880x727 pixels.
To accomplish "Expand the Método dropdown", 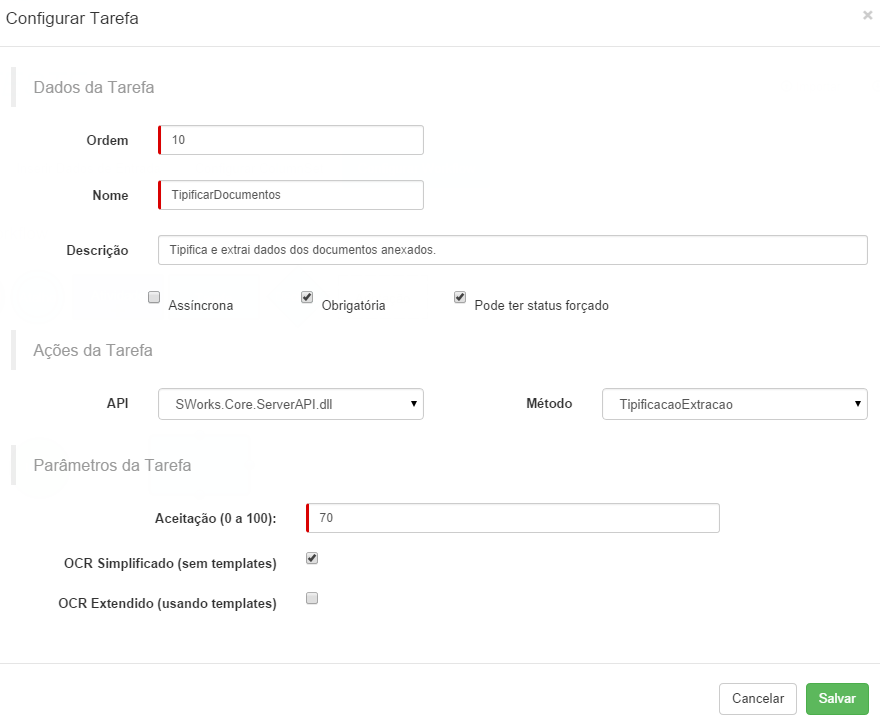I will tap(734, 404).
